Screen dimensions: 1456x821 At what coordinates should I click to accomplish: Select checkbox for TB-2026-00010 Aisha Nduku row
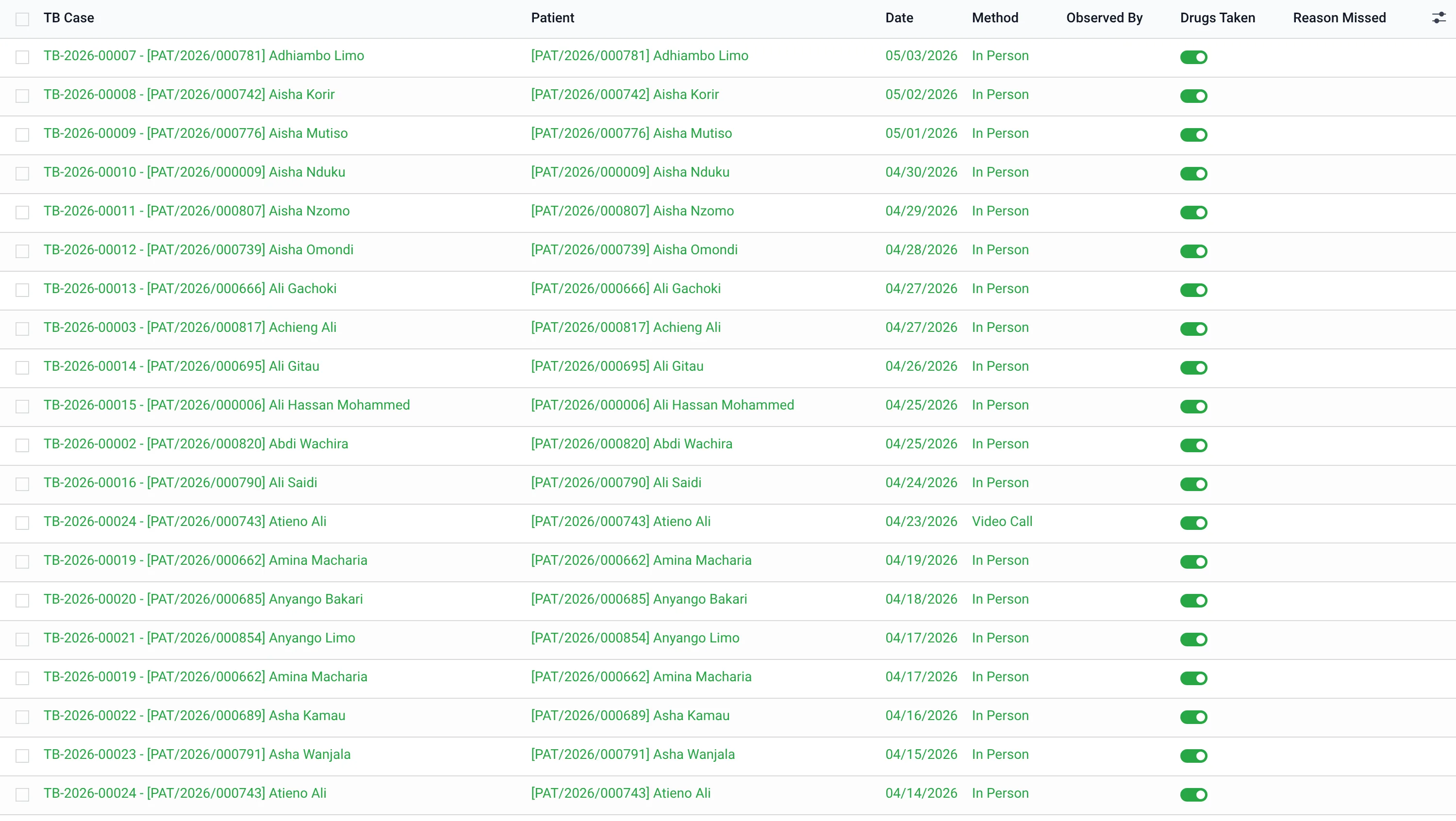22,173
